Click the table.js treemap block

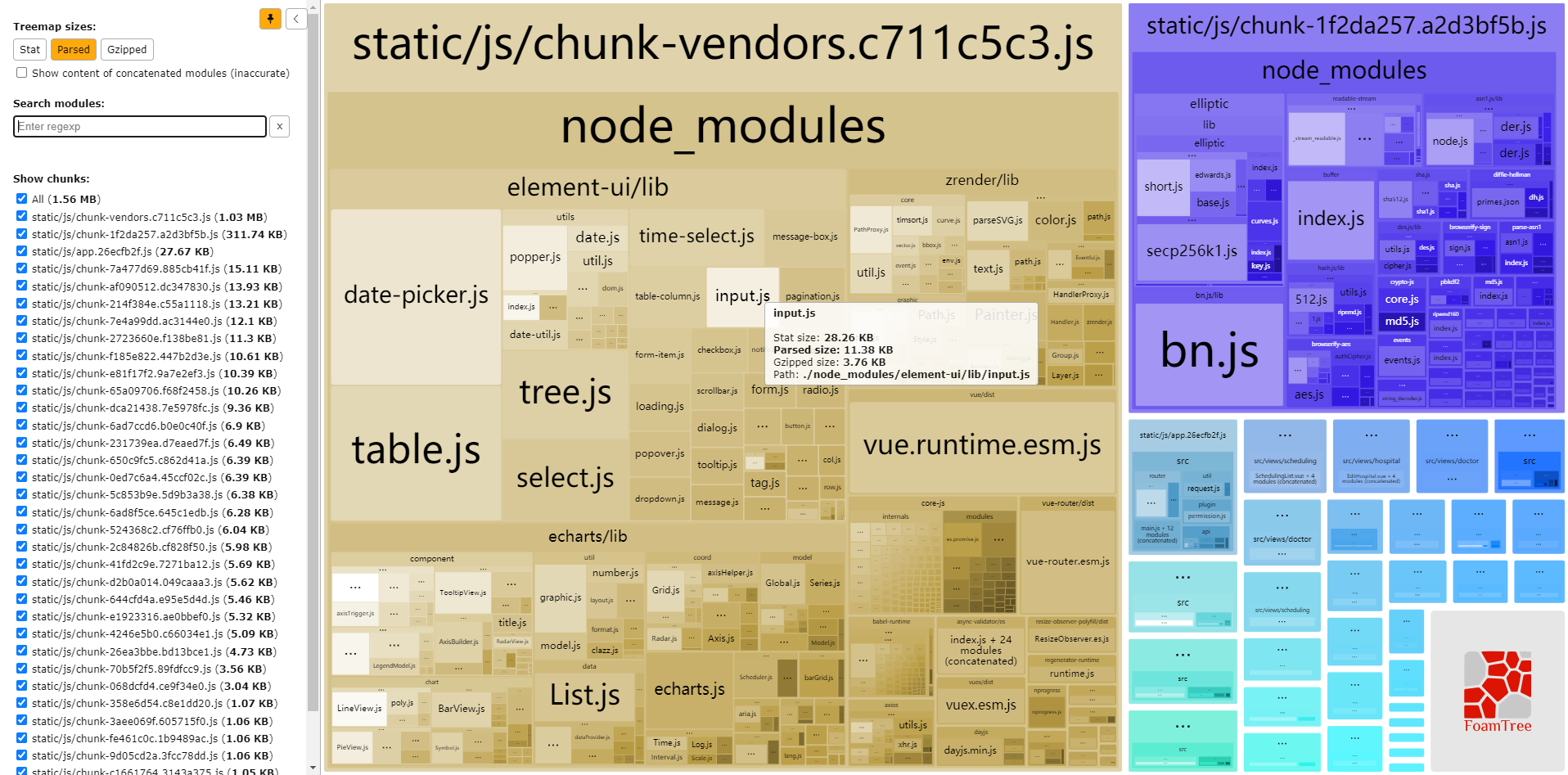(x=416, y=452)
